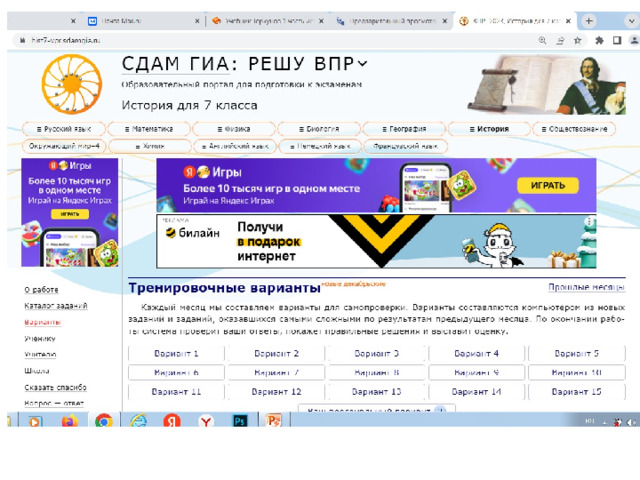The height and width of the screenshot is (480, 640).
Task: Open training Вариант 12
Action: [x=276, y=391]
